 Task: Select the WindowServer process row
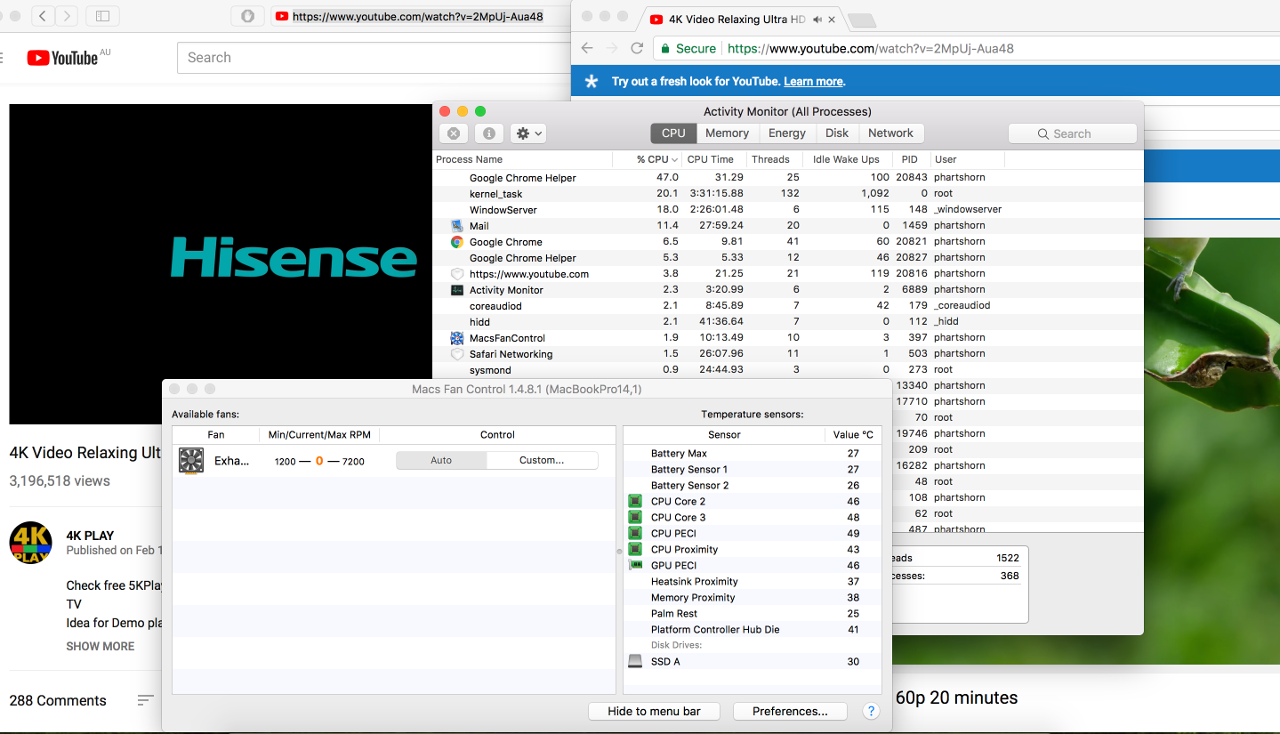pos(788,210)
